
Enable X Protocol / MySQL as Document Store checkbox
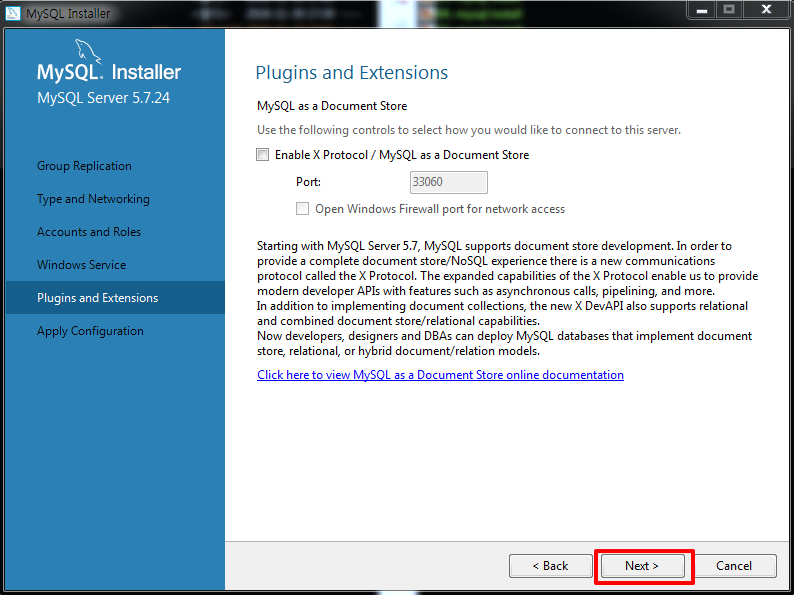(x=262, y=154)
